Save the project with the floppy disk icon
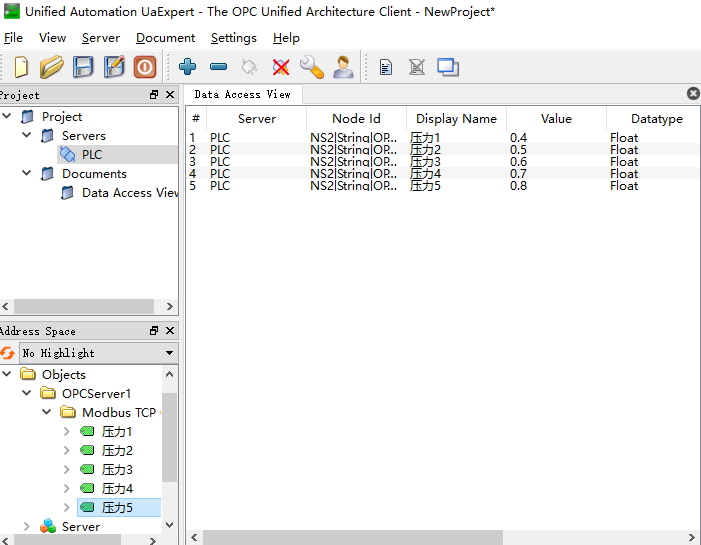Viewport: 701px width, 545px height. (84, 67)
